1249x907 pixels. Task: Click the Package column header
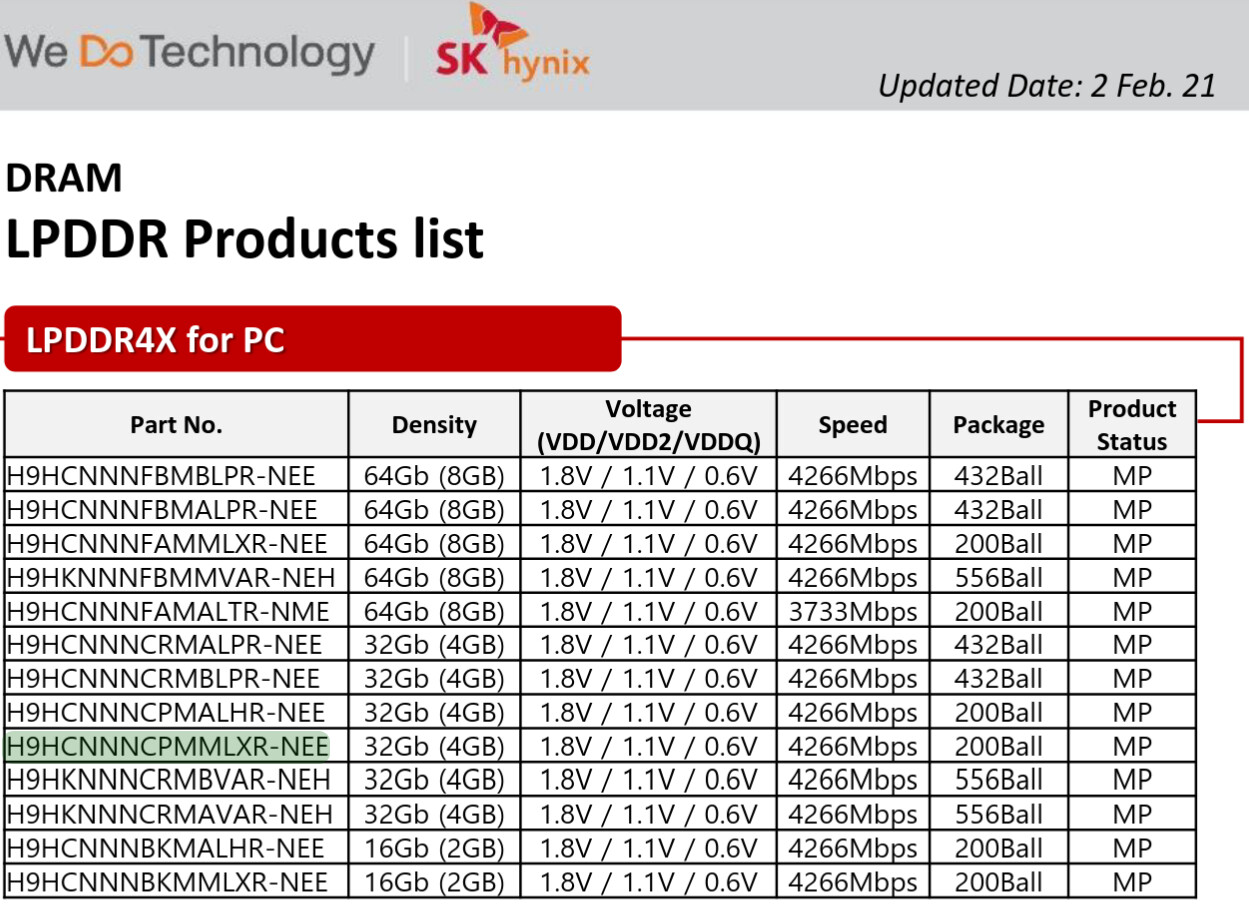pyautogui.click(x=998, y=425)
